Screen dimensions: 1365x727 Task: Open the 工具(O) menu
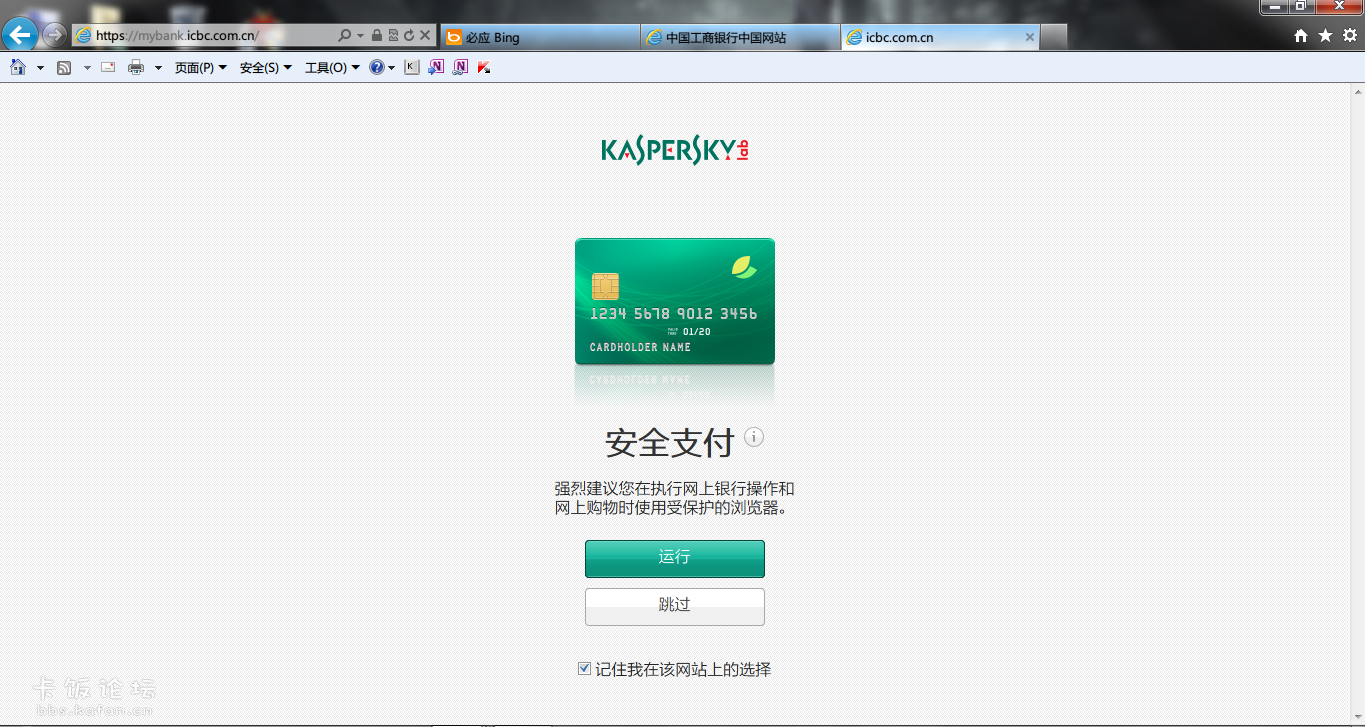(x=332, y=68)
